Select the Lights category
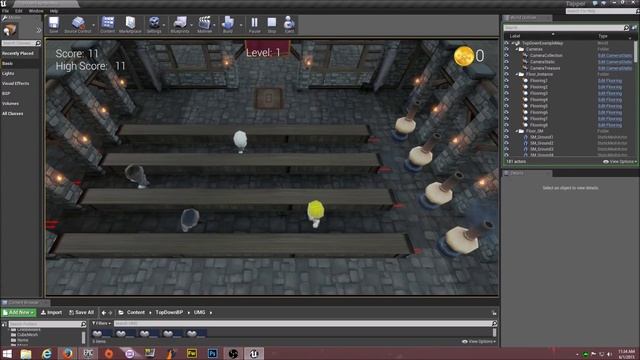Viewport: 640px width, 360px height. pyautogui.click(x=8, y=73)
